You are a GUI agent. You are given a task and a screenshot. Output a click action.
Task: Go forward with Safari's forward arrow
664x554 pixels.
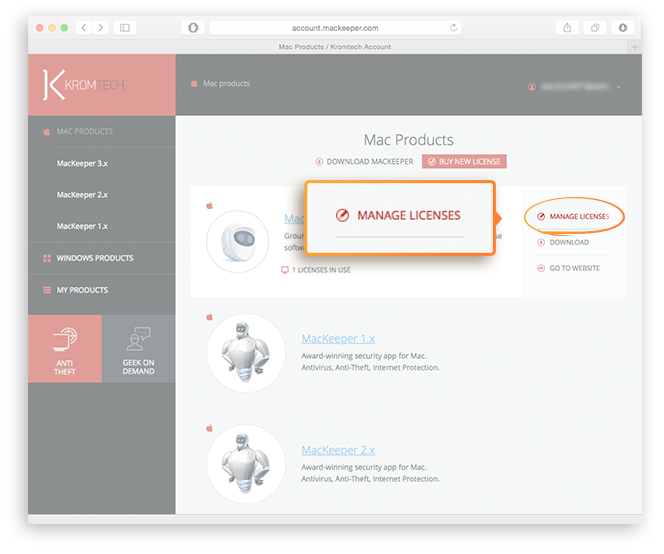[101, 28]
